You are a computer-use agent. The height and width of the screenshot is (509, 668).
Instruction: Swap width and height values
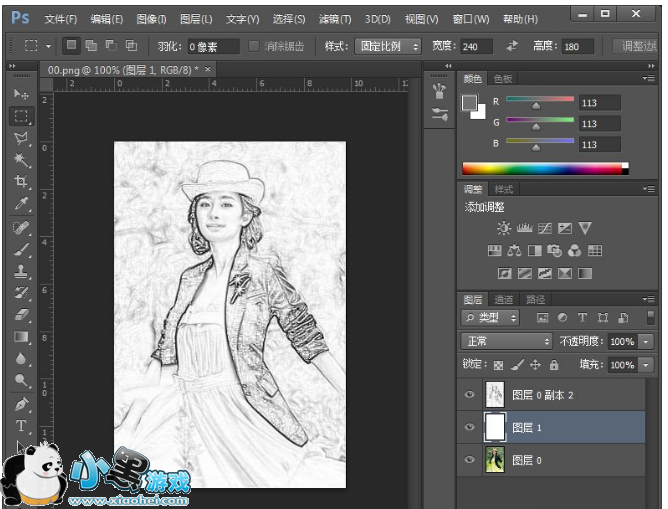[x=512, y=47]
